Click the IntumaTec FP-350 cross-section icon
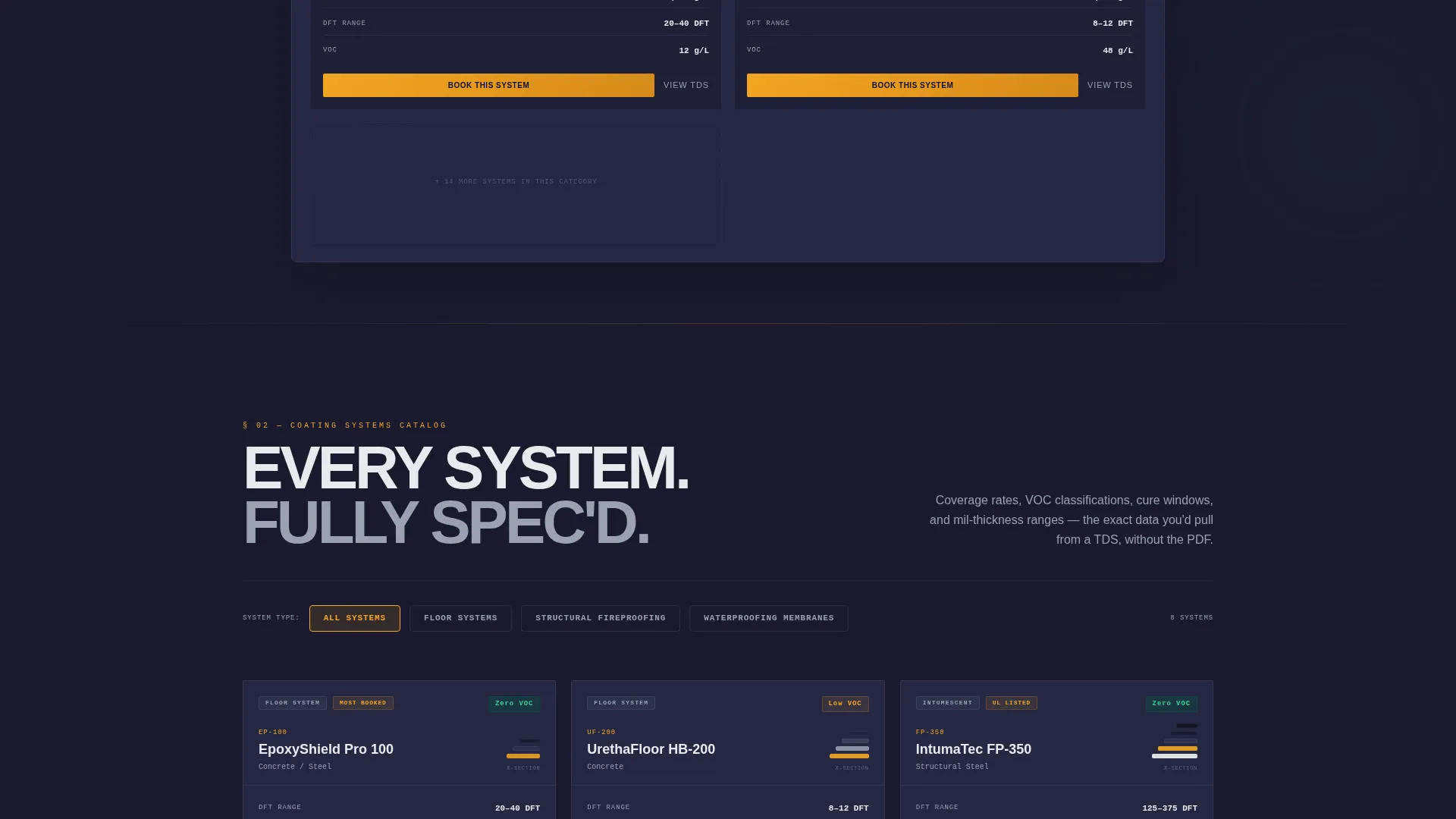The image size is (1456, 819). (1175, 741)
